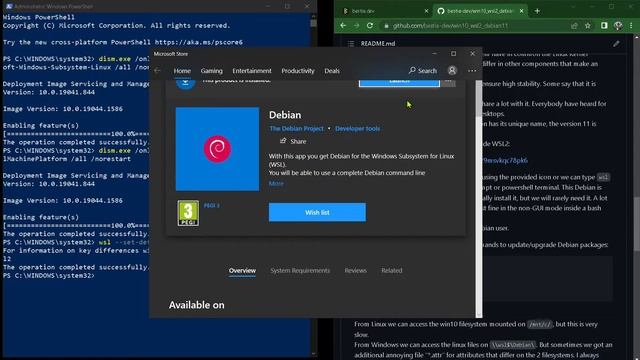Open the PEGI 3 rating link

pyautogui.click(x=211, y=206)
